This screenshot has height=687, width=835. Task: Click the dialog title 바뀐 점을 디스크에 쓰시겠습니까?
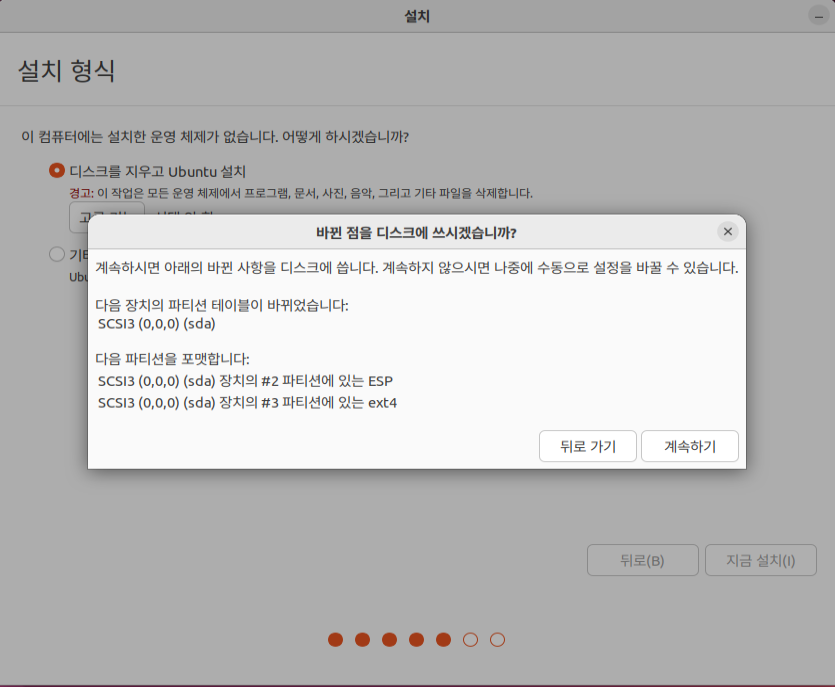[416, 233]
